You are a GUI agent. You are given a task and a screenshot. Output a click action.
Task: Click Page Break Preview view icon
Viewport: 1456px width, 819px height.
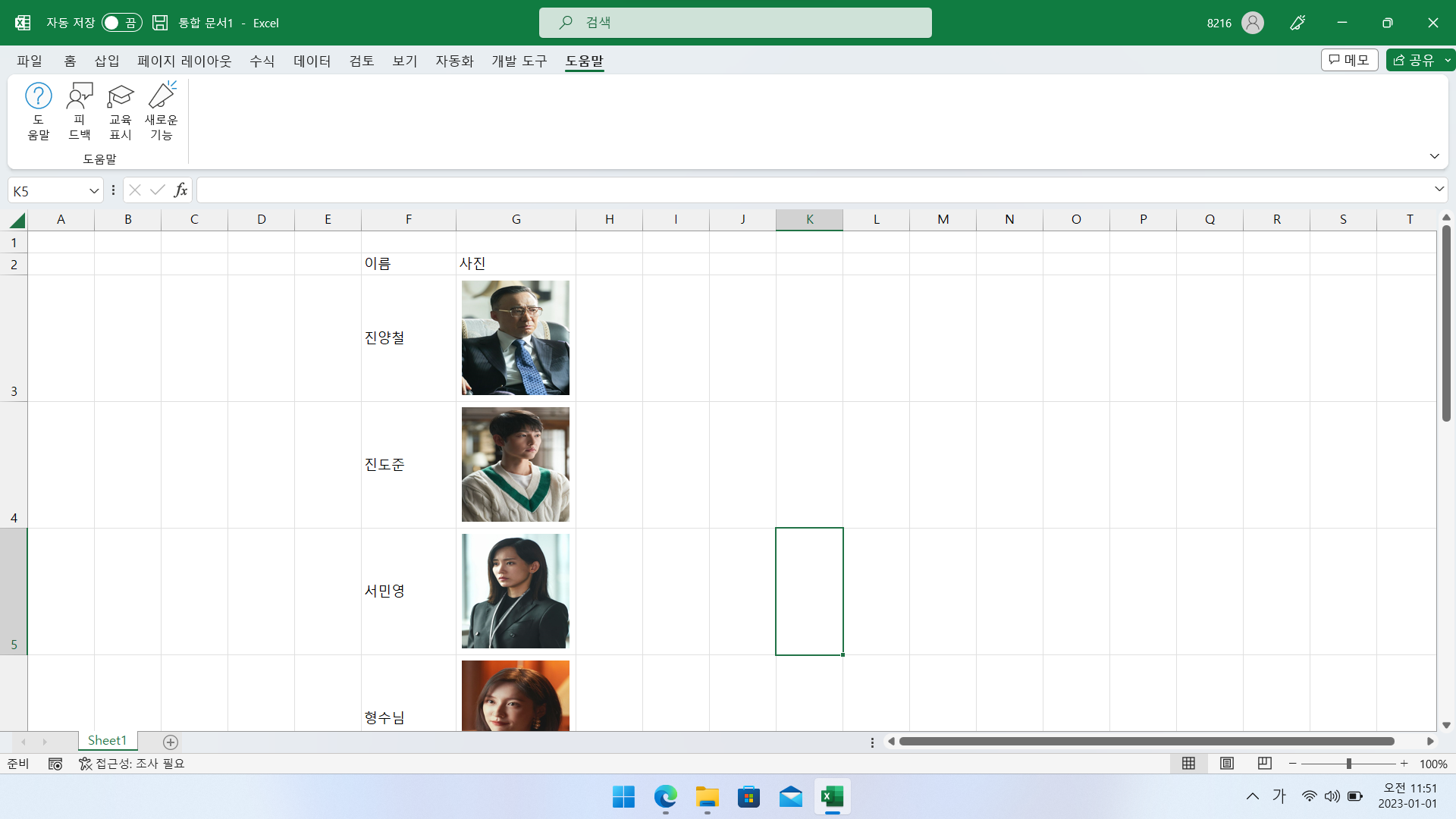[1264, 764]
